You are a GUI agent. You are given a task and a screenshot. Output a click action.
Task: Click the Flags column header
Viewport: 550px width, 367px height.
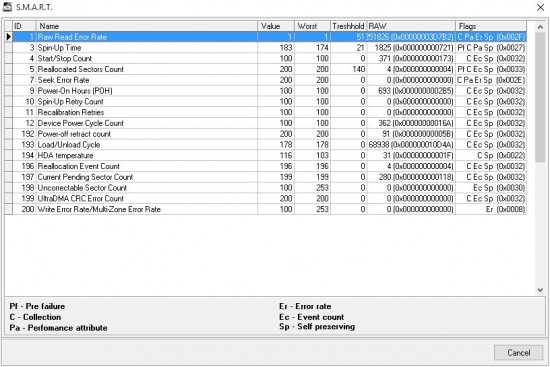pyautogui.click(x=491, y=26)
